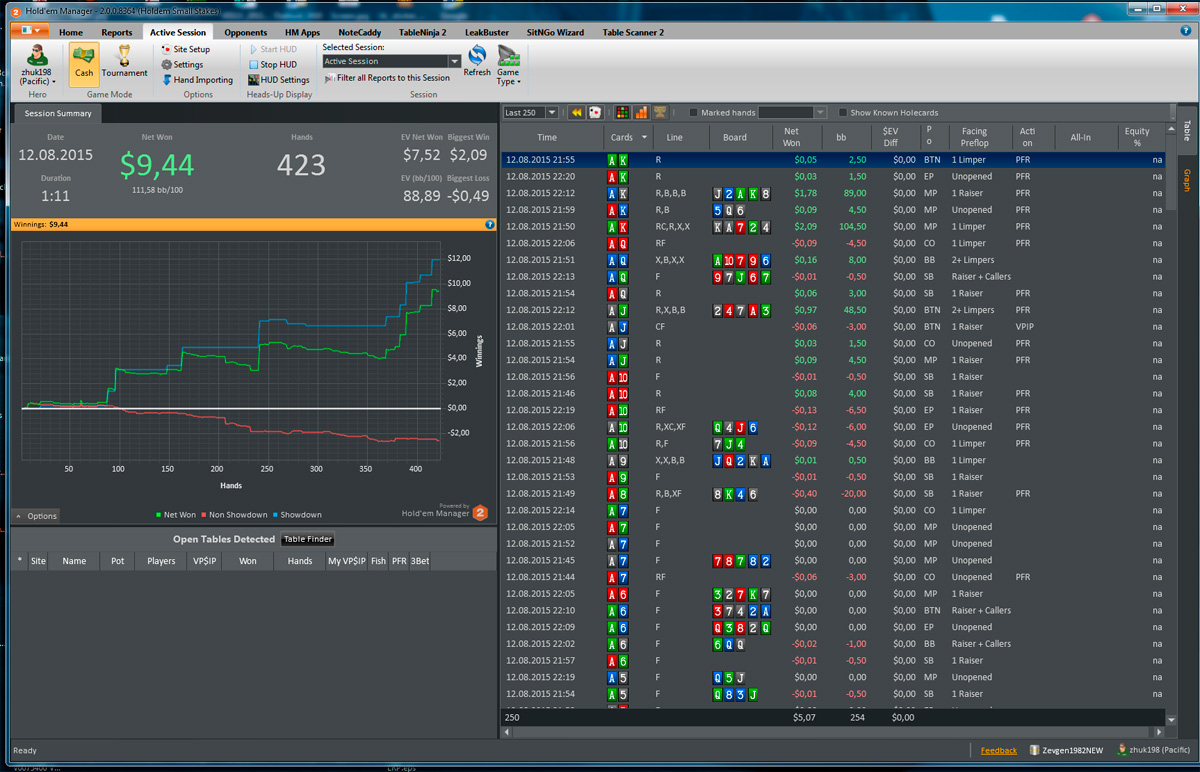Open the Last 250 hands dropdown
This screenshot has width=1200, height=772.
pos(550,113)
